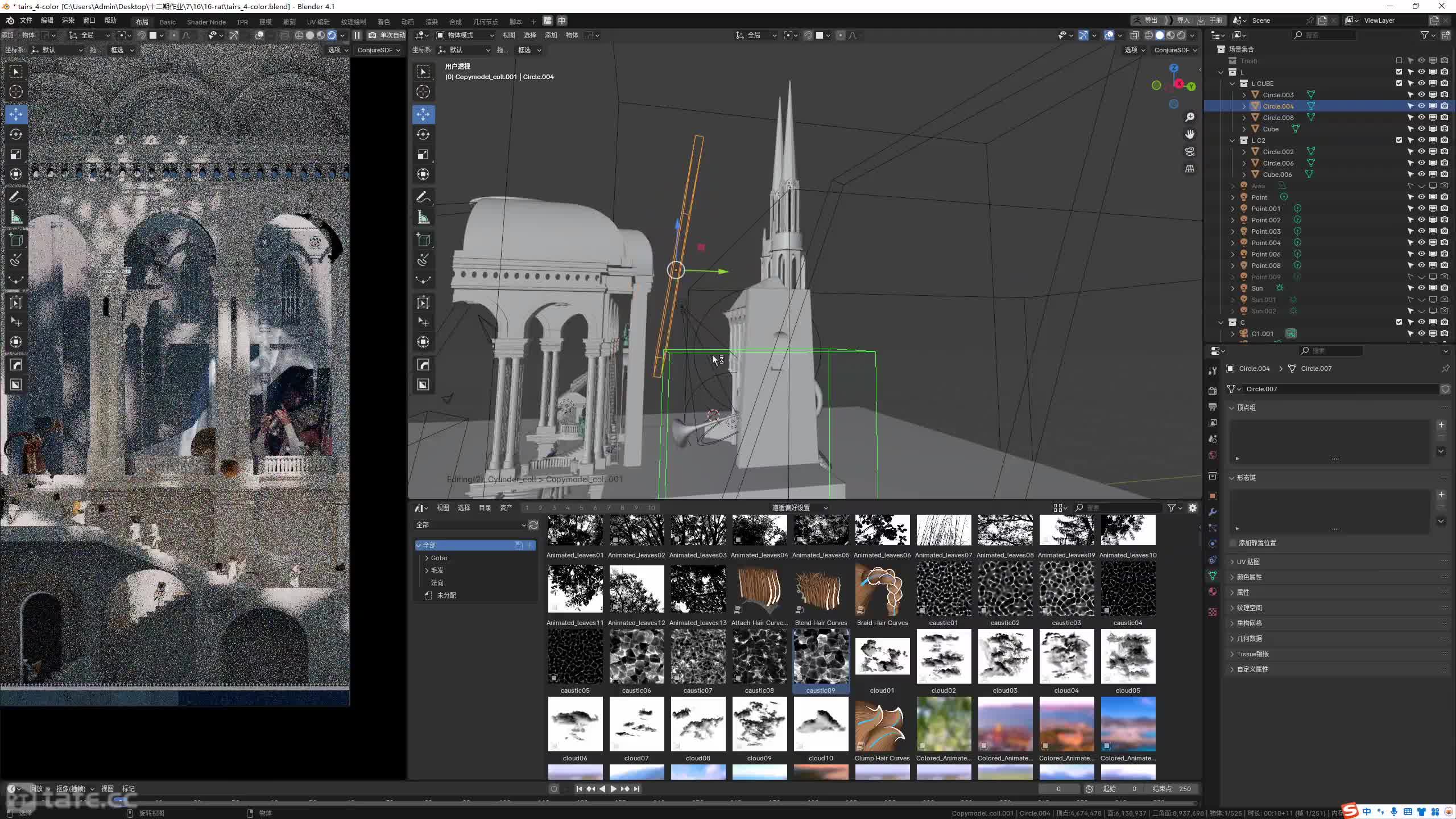Select the Measure tool in viewport toolbar

pos(423,217)
